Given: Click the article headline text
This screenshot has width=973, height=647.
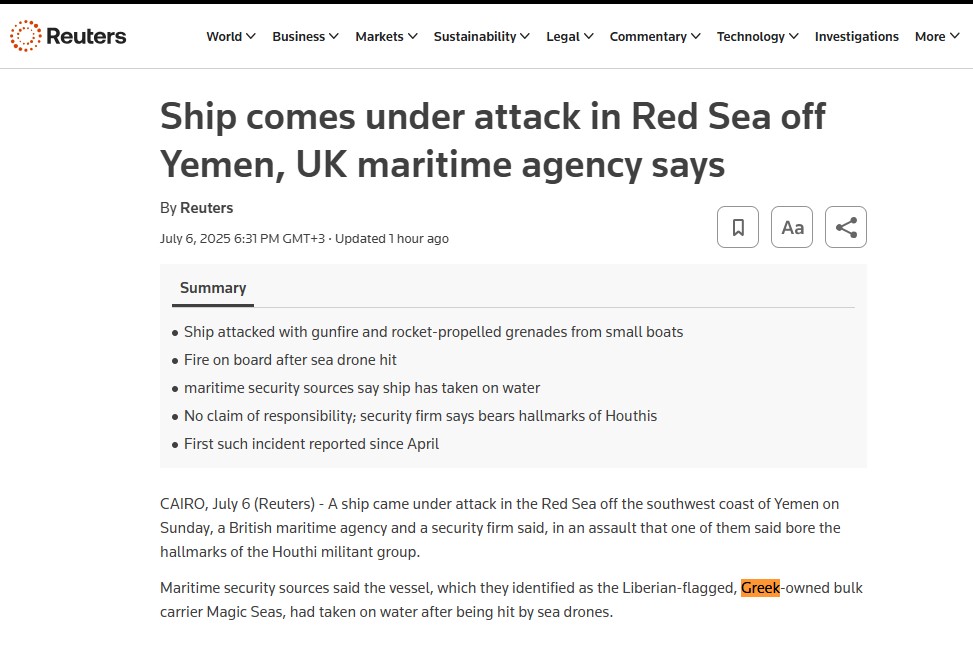Looking at the screenshot, I should click(x=492, y=140).
